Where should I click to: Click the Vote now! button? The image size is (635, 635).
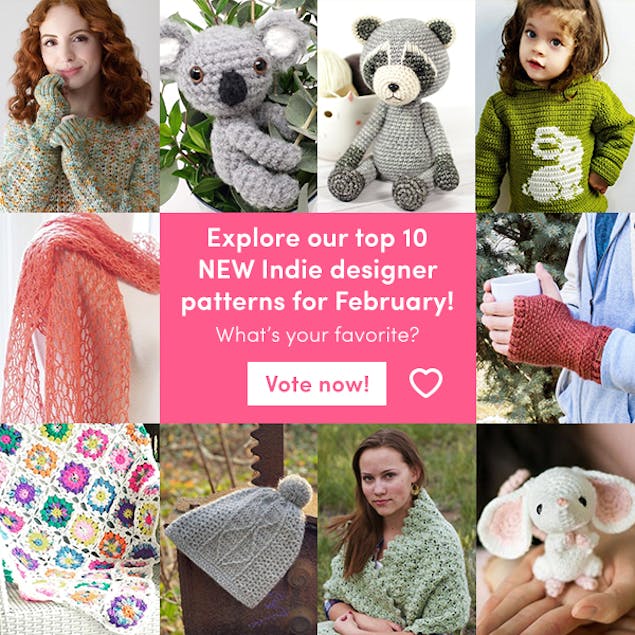click(x=317, y=384)
